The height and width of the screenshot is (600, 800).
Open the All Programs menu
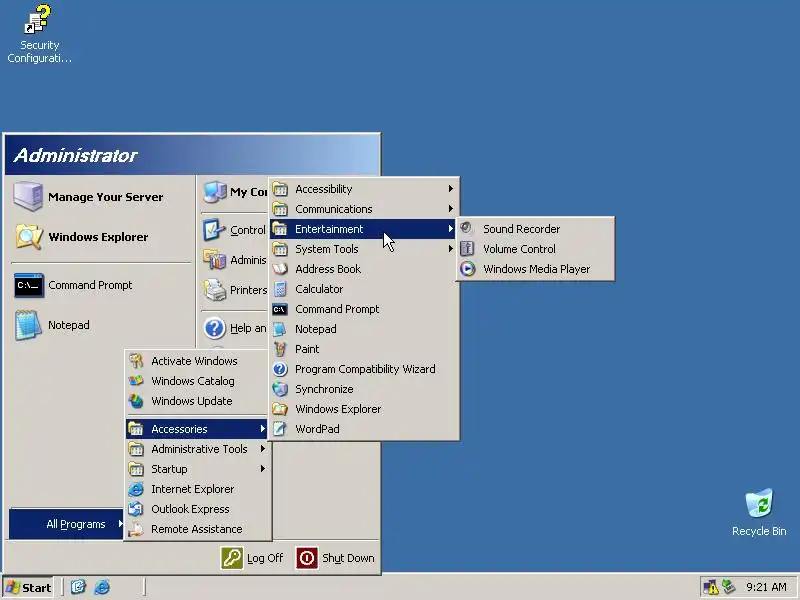point(66,524)
